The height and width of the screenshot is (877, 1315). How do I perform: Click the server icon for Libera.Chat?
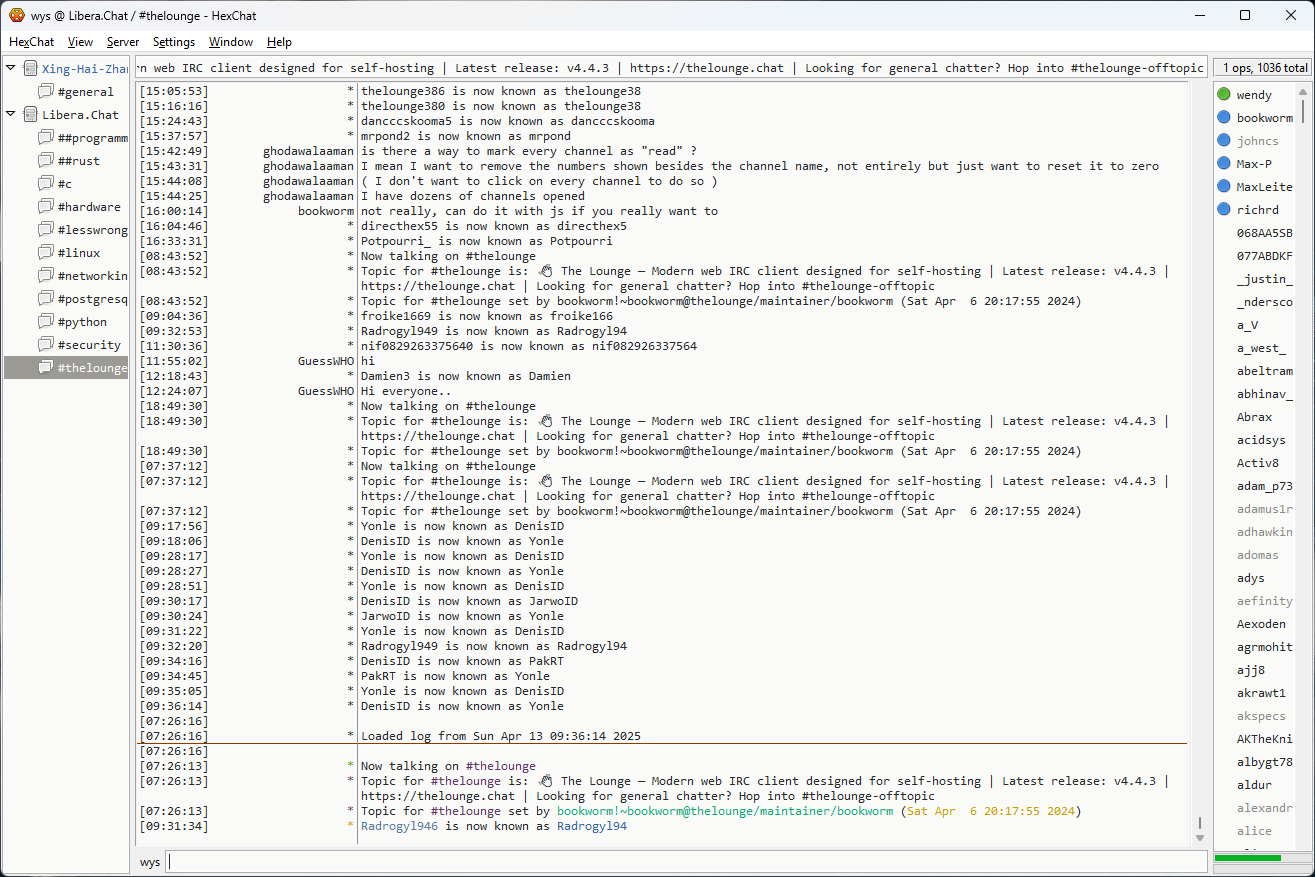tap(30, 115)
